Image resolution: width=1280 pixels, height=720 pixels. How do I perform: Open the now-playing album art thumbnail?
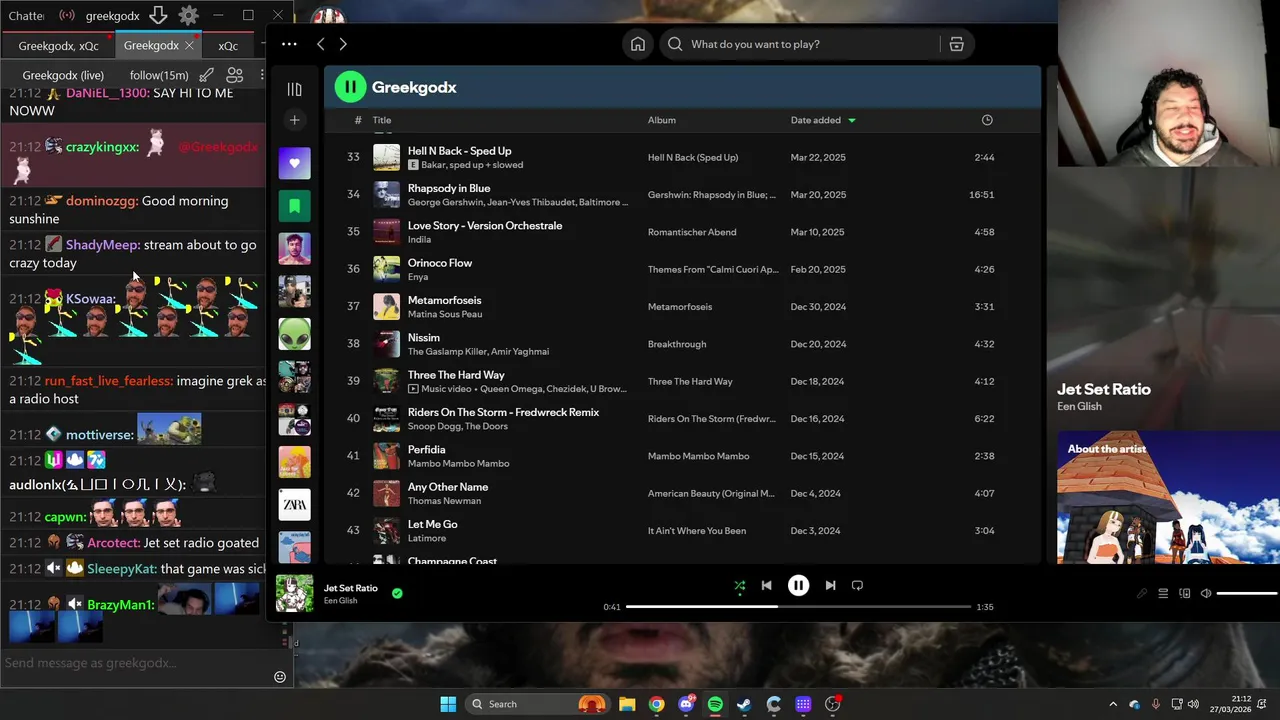click(x=294, y=593)
